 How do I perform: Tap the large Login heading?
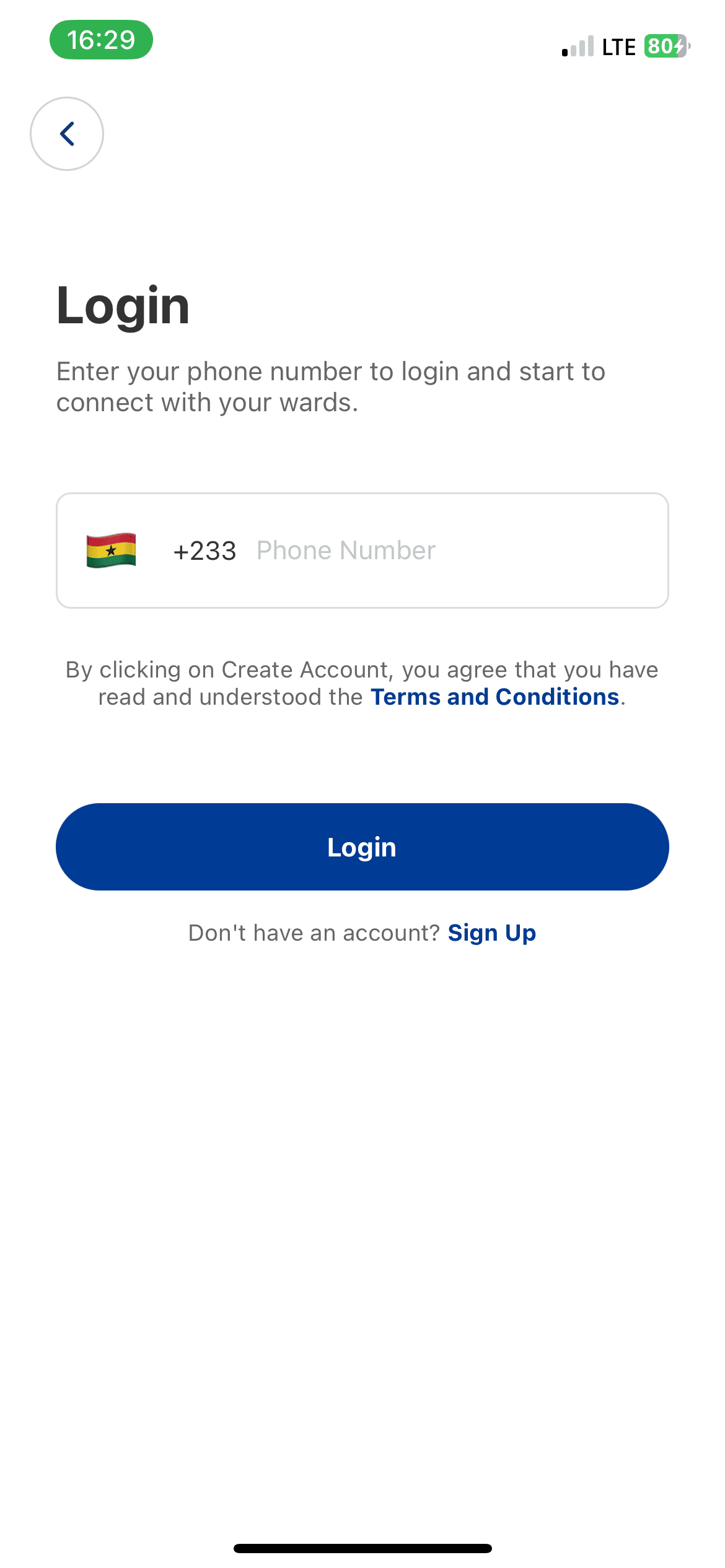(123, 306)
